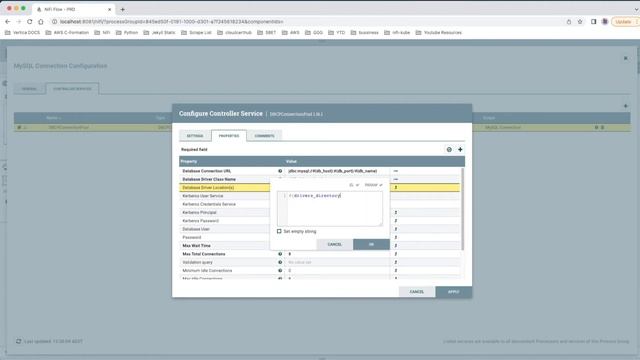Image resolution: width=640 pixels, height=360 pixels.
Task: Click the Minimum Idle Connections value cell
Action: point(337,271)
